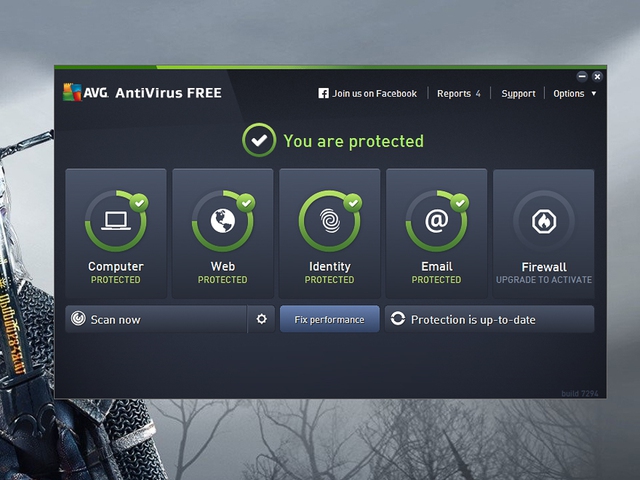Screen dimensions: 640x480
Task: Open scan settings gear icon
Action: [x=262, y=319]
